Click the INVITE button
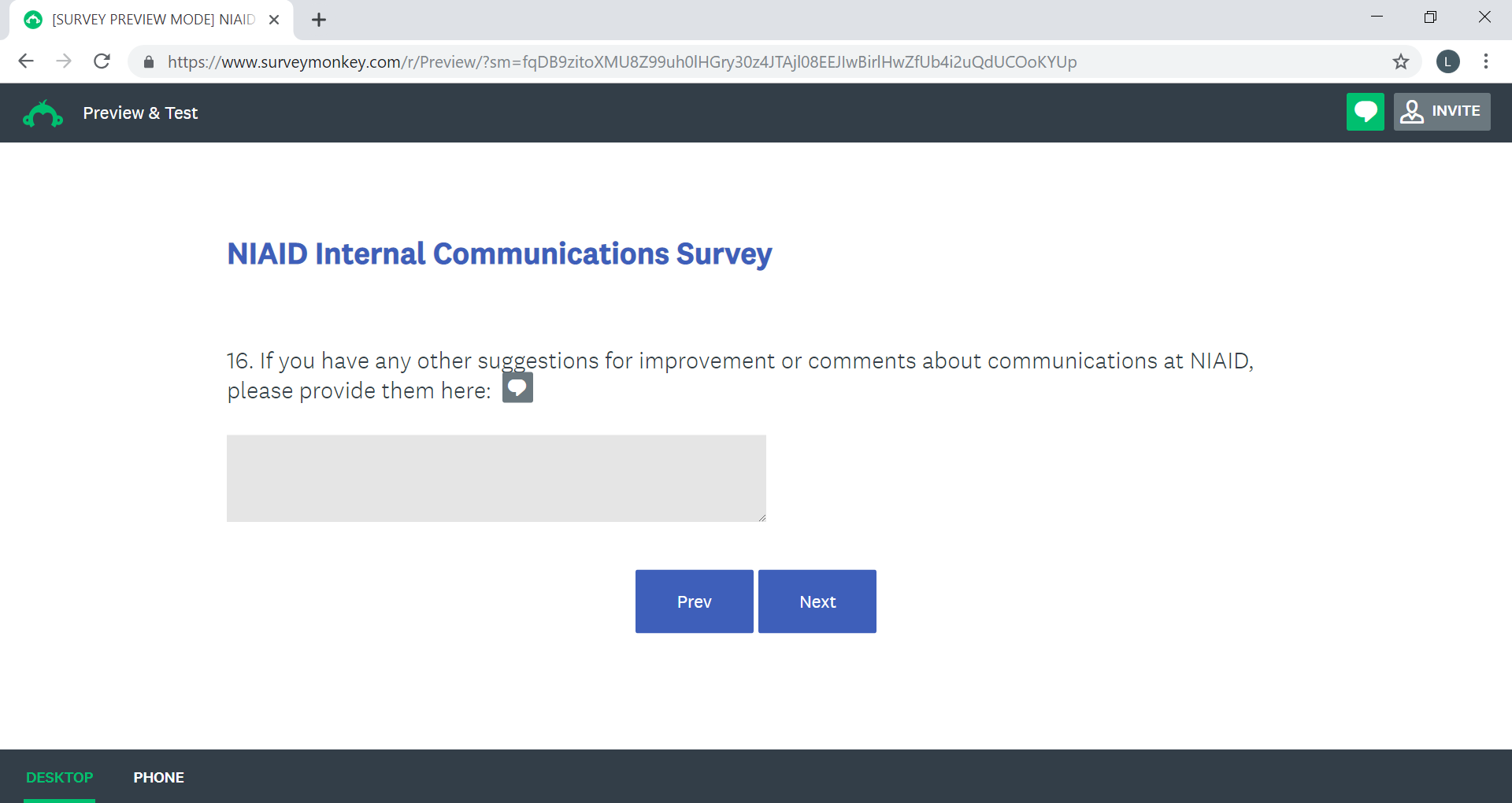The image size is (1512, 803). click(x=1441, y=112)
